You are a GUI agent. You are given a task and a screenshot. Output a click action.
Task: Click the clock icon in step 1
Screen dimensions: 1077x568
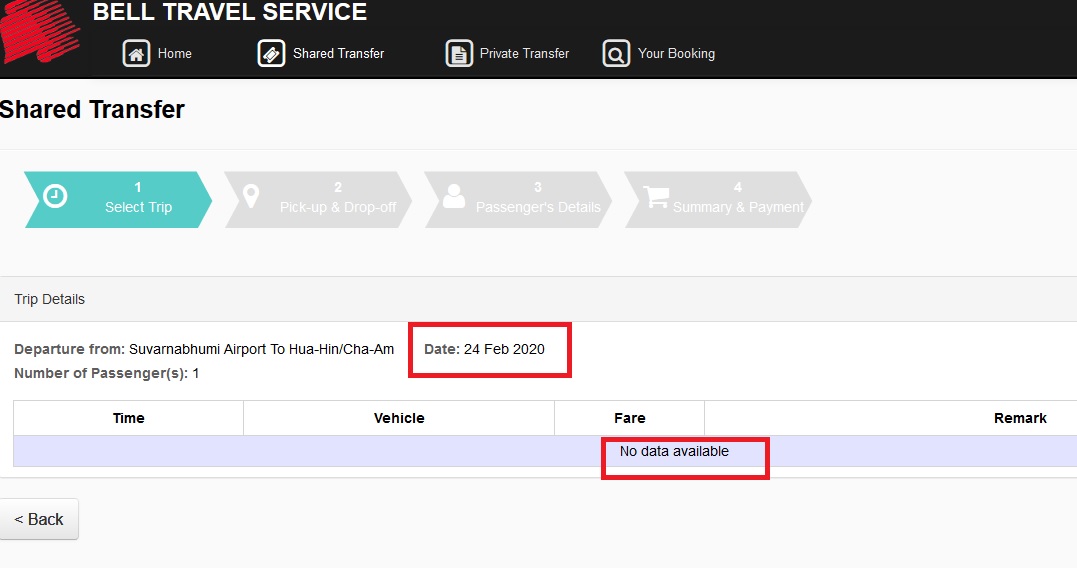pyautogui.click(x=56, y=196)
